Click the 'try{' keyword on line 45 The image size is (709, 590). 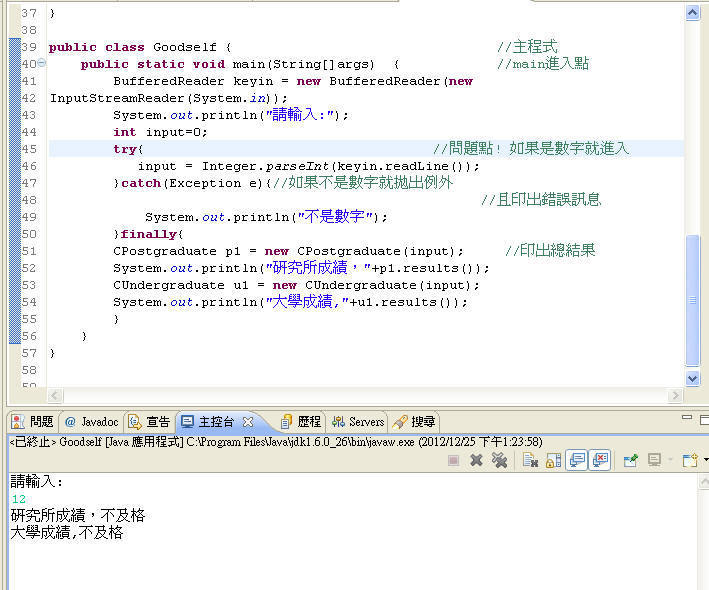coord(128,149)
